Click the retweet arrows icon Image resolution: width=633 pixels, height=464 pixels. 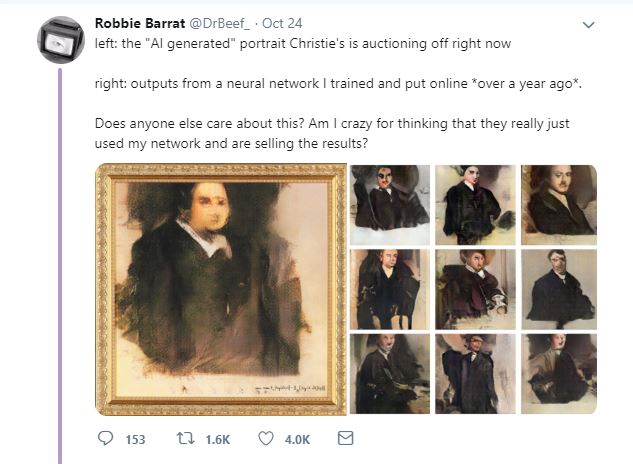184,438
